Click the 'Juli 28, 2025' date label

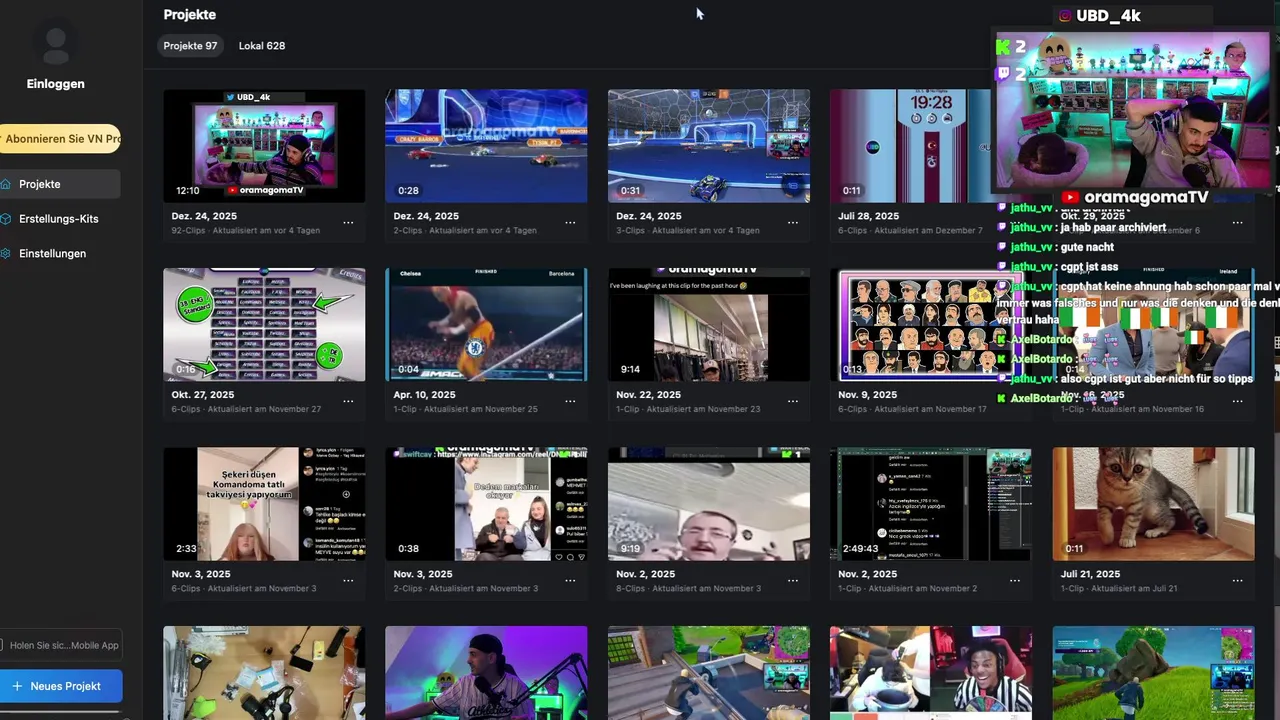click(x=868, y=216)
